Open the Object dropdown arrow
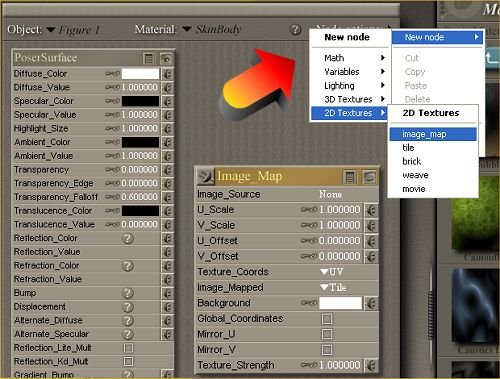This screenshot has width=500, height=379. coord(51,30)
